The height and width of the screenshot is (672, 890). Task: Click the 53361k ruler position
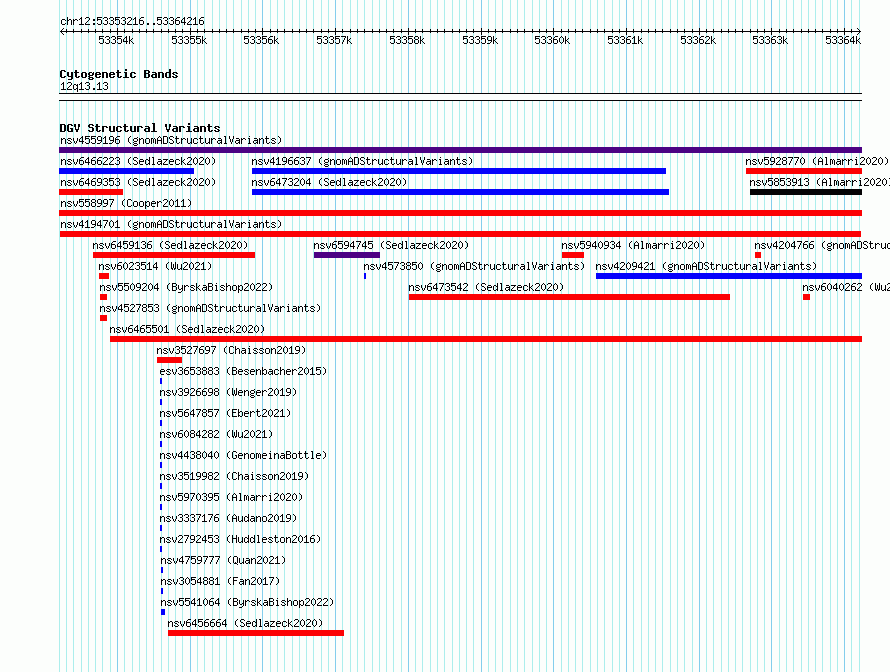[625, 40]
